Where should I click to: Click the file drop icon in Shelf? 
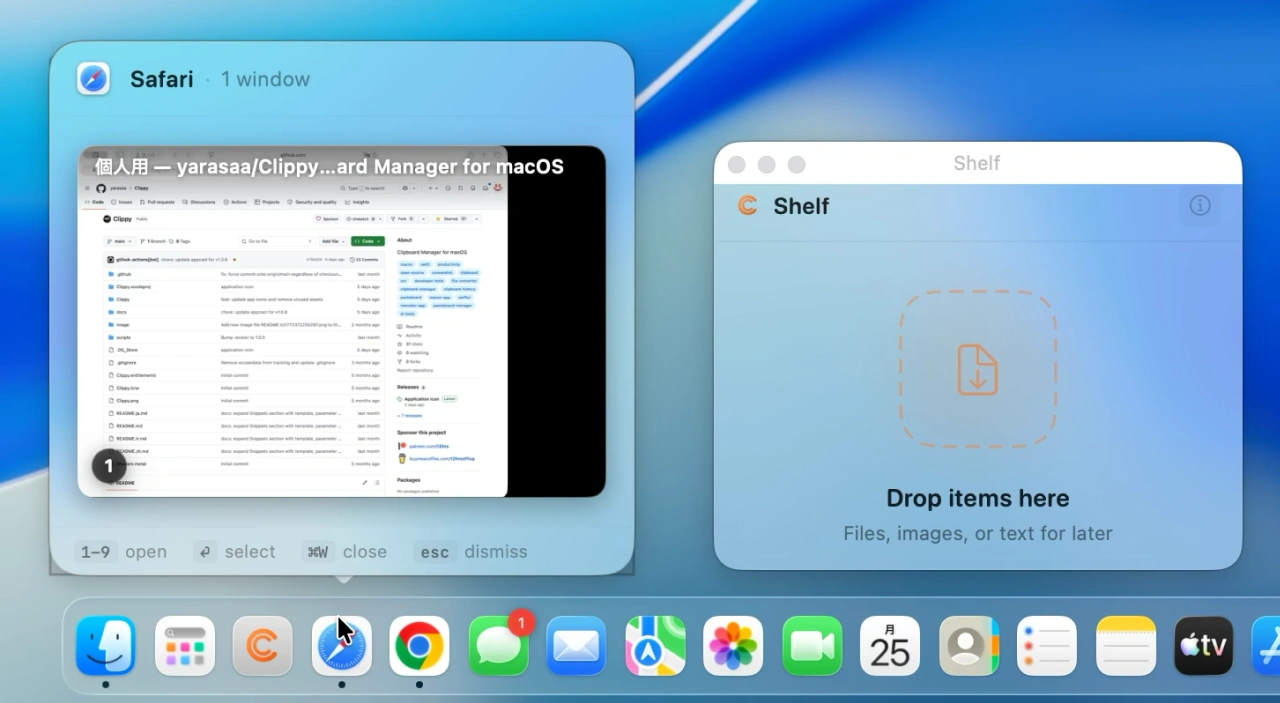coord(977,369)
